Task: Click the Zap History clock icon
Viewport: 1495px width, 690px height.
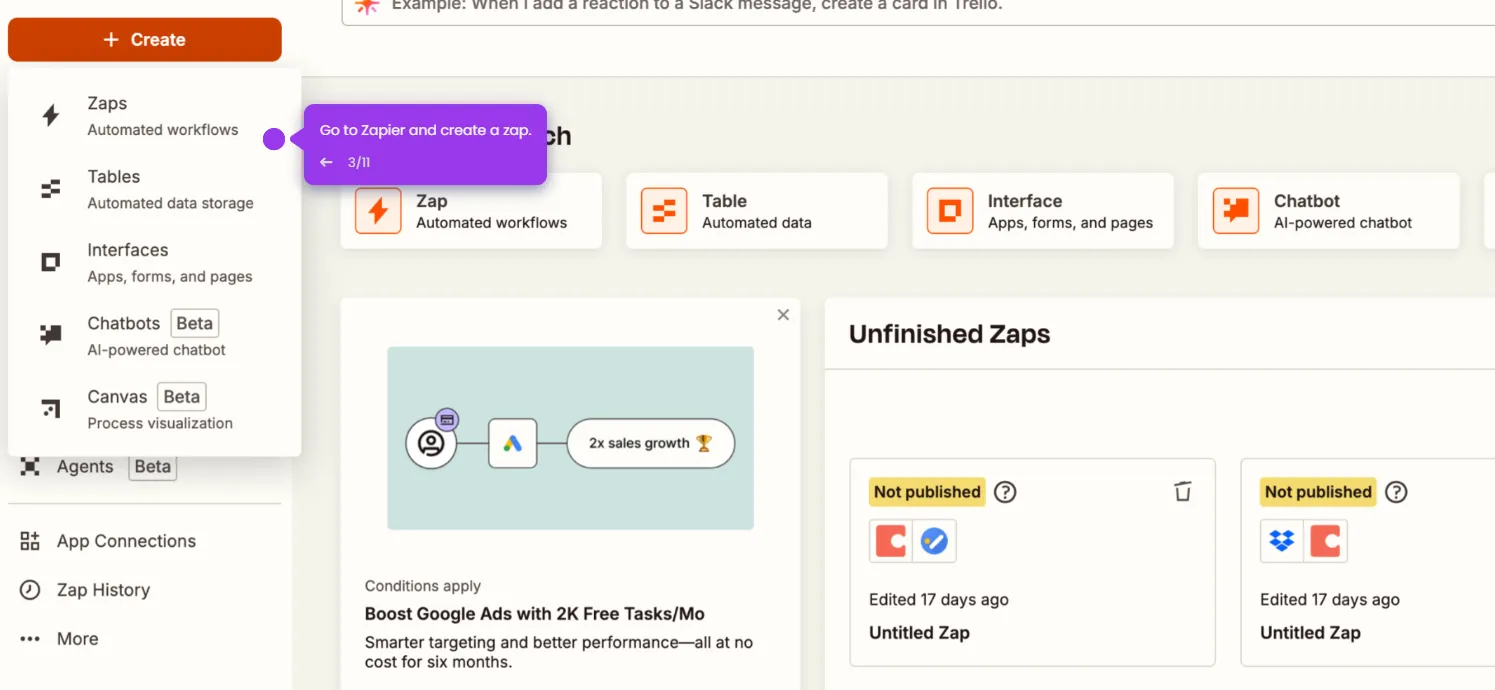Action: point(30,590)
